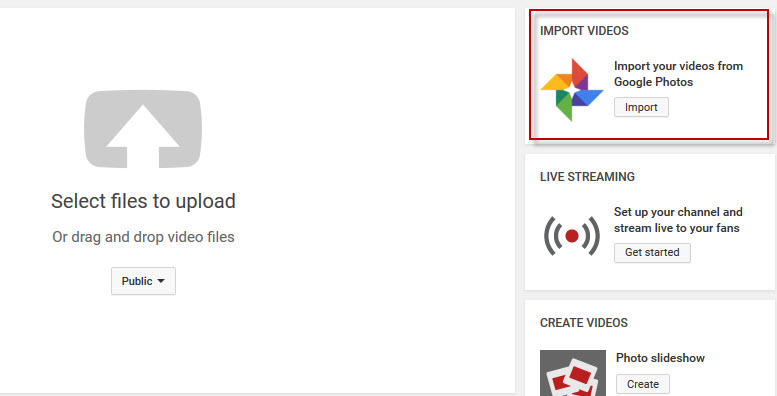Image resolution: width=777 pixels, height=396 pixels.
Task: Click the Import button for Google Photos
Action: (641, 107)
